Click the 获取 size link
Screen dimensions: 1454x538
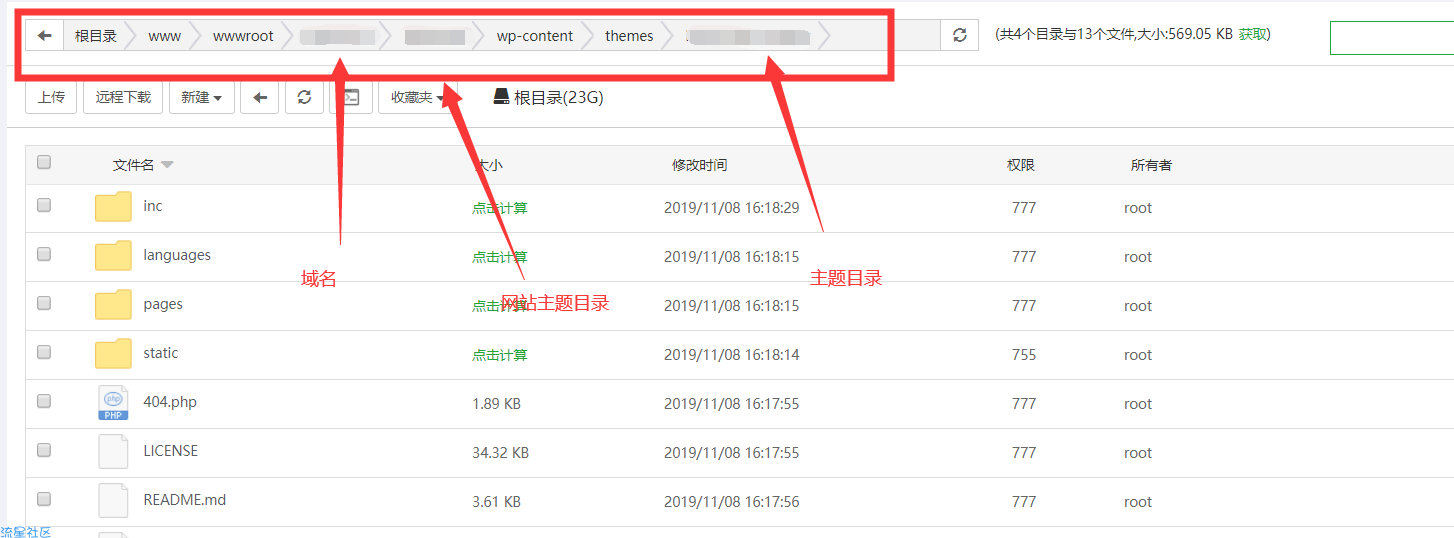[x=1252, y=34]
